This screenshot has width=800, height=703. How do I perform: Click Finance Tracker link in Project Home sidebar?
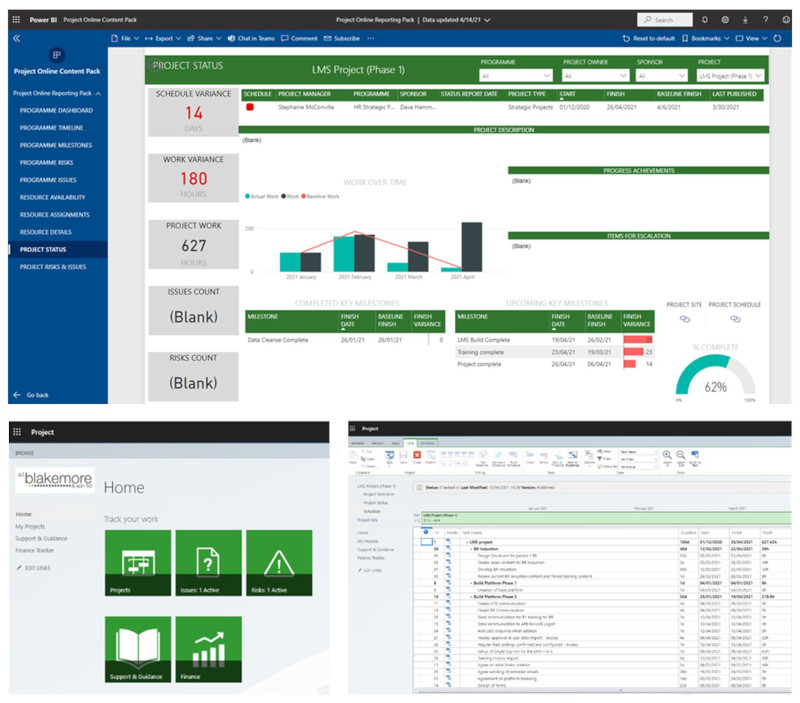[35, 550]
